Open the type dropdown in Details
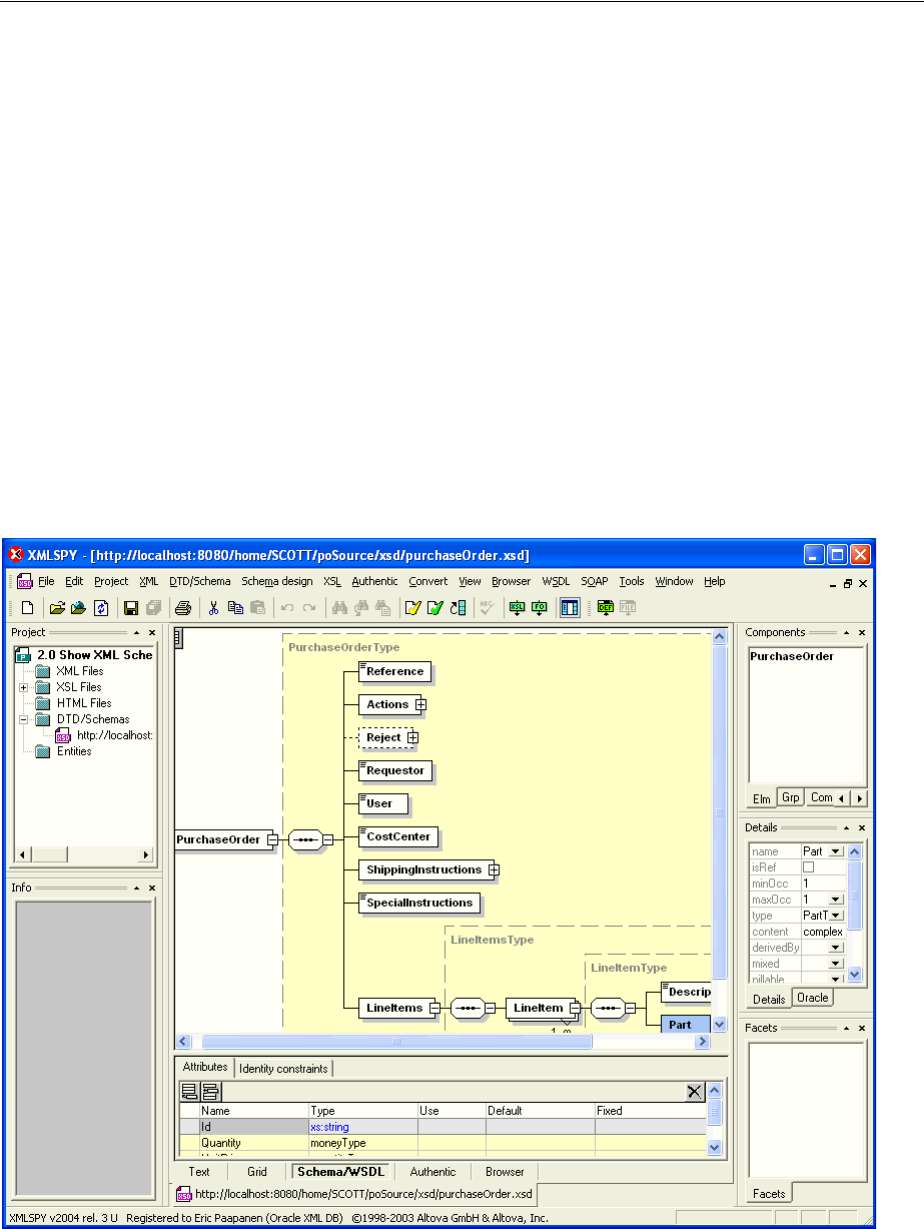The height and width of the screenshot is (1229, 924). pos(836,915)
